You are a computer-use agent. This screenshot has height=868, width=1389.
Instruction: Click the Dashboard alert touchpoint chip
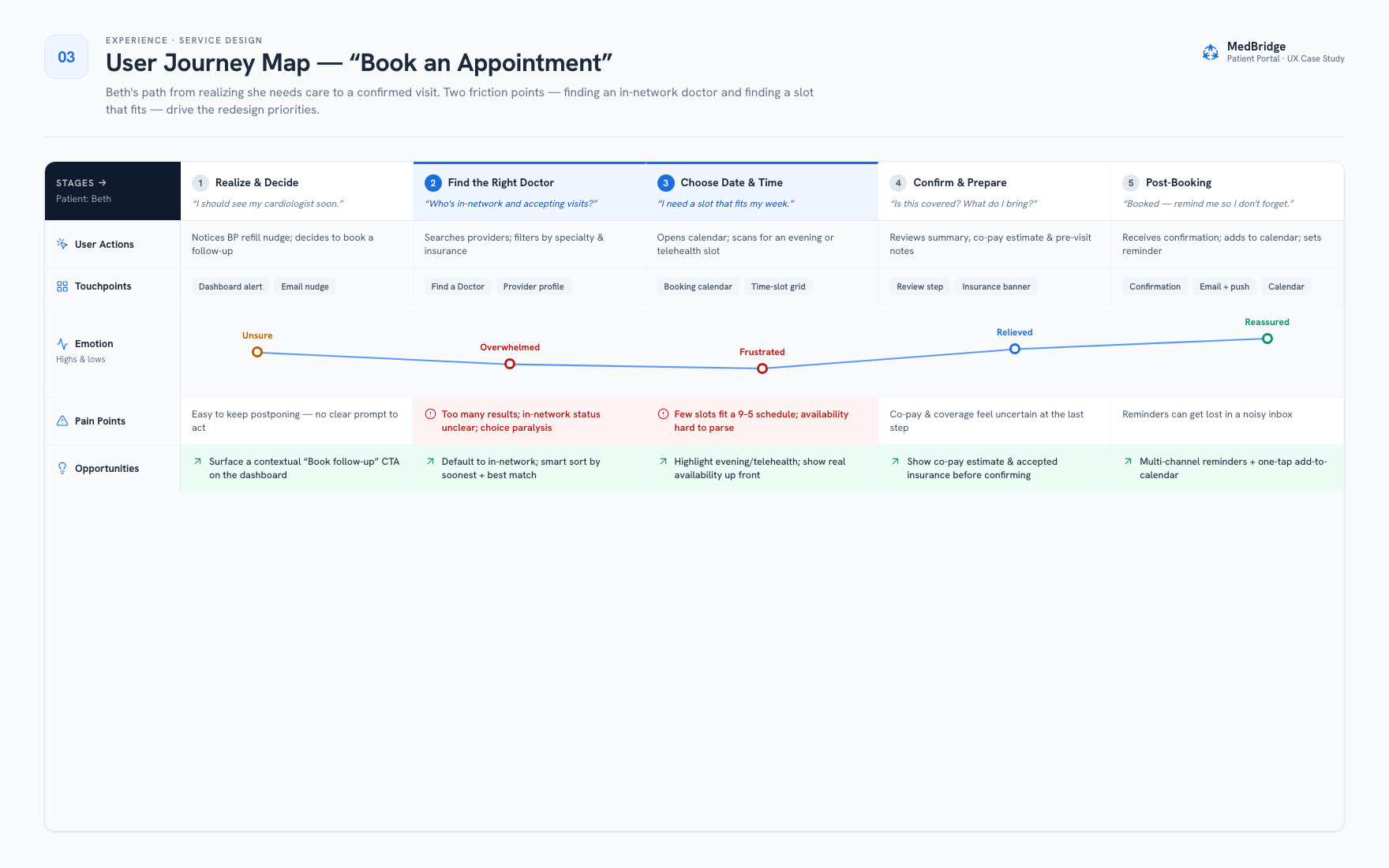point(230,286)
